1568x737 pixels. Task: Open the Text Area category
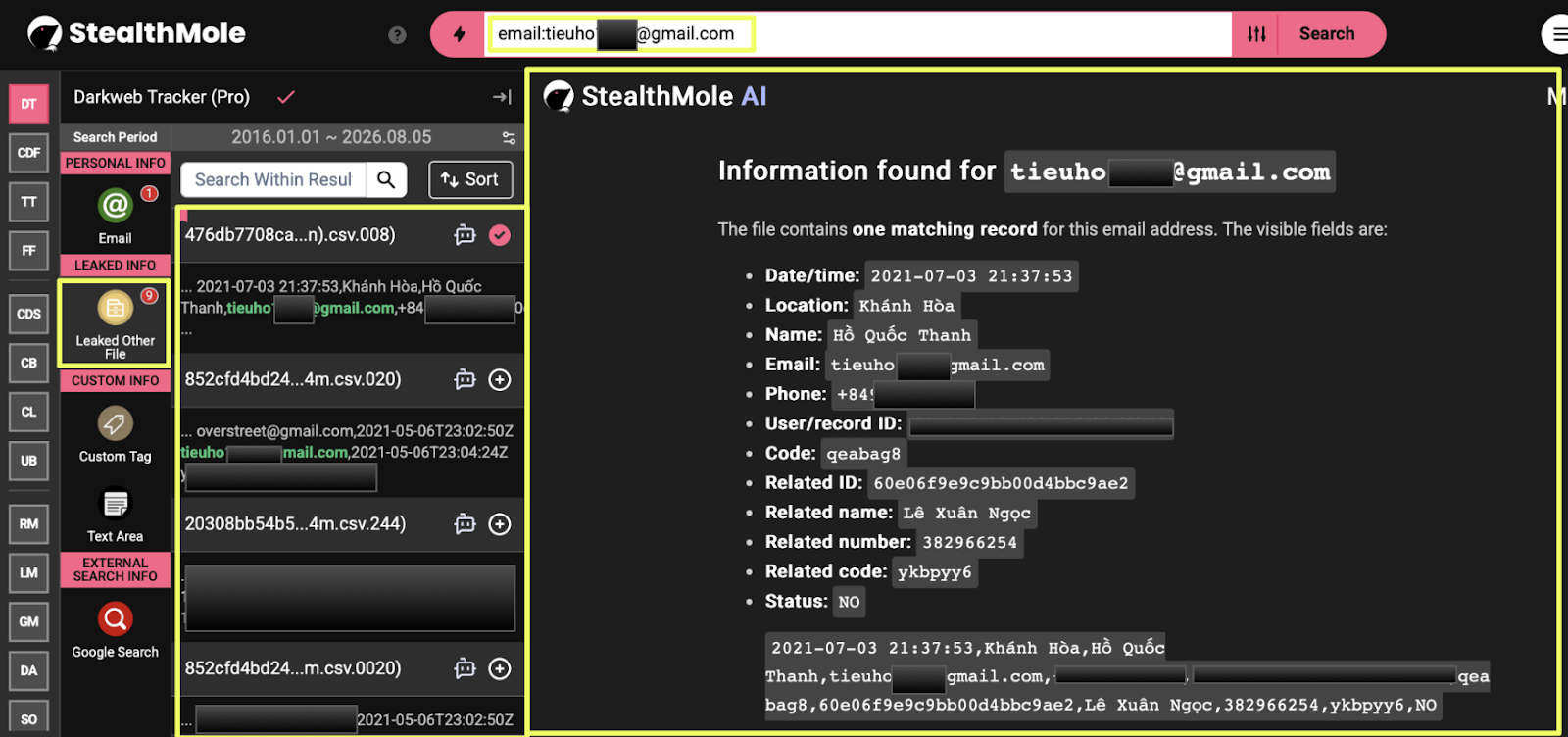click(x=116, y=516)
